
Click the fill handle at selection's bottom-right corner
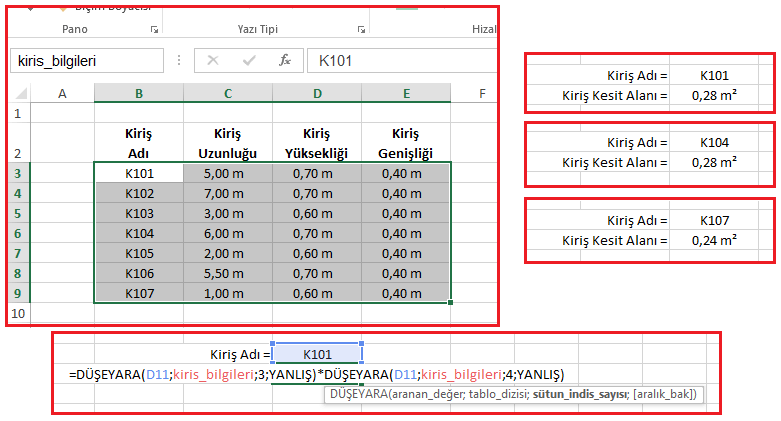[452, 302]
